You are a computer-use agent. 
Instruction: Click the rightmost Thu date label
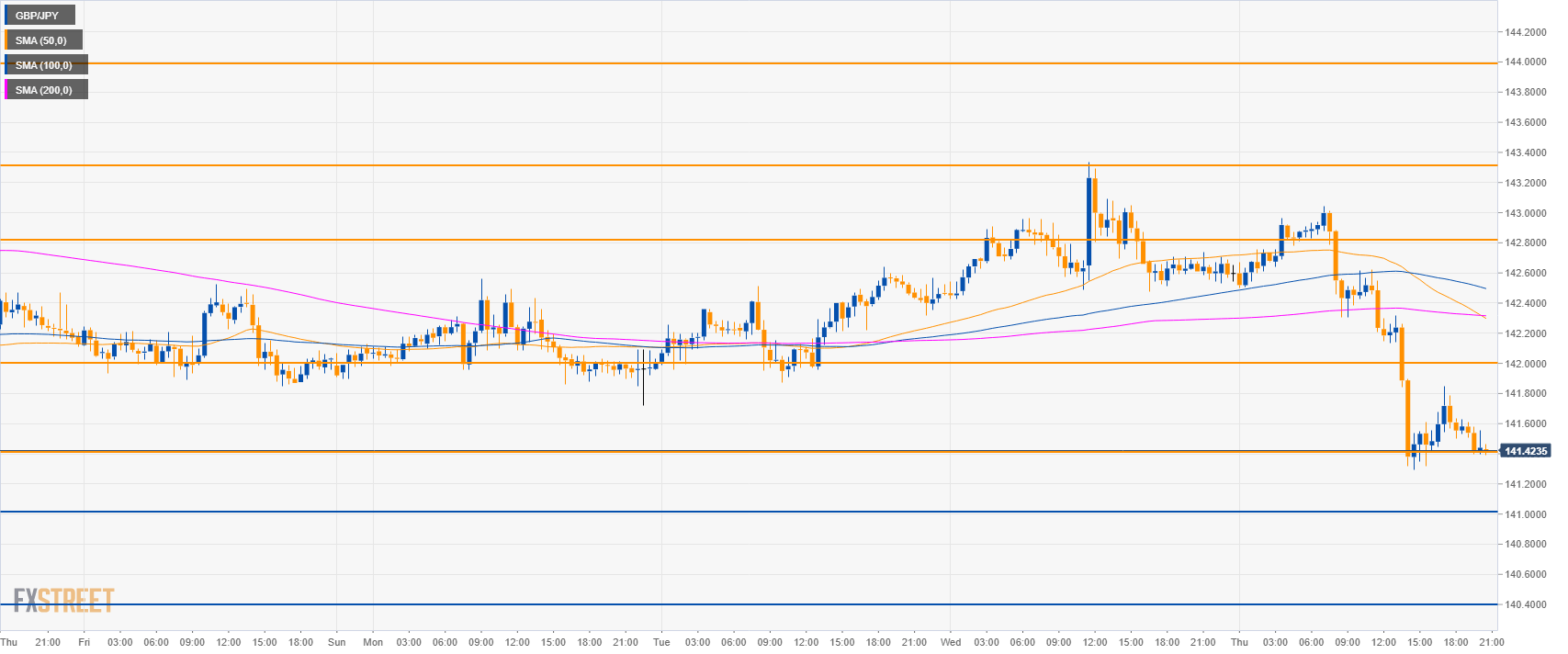coord(1239,642)
